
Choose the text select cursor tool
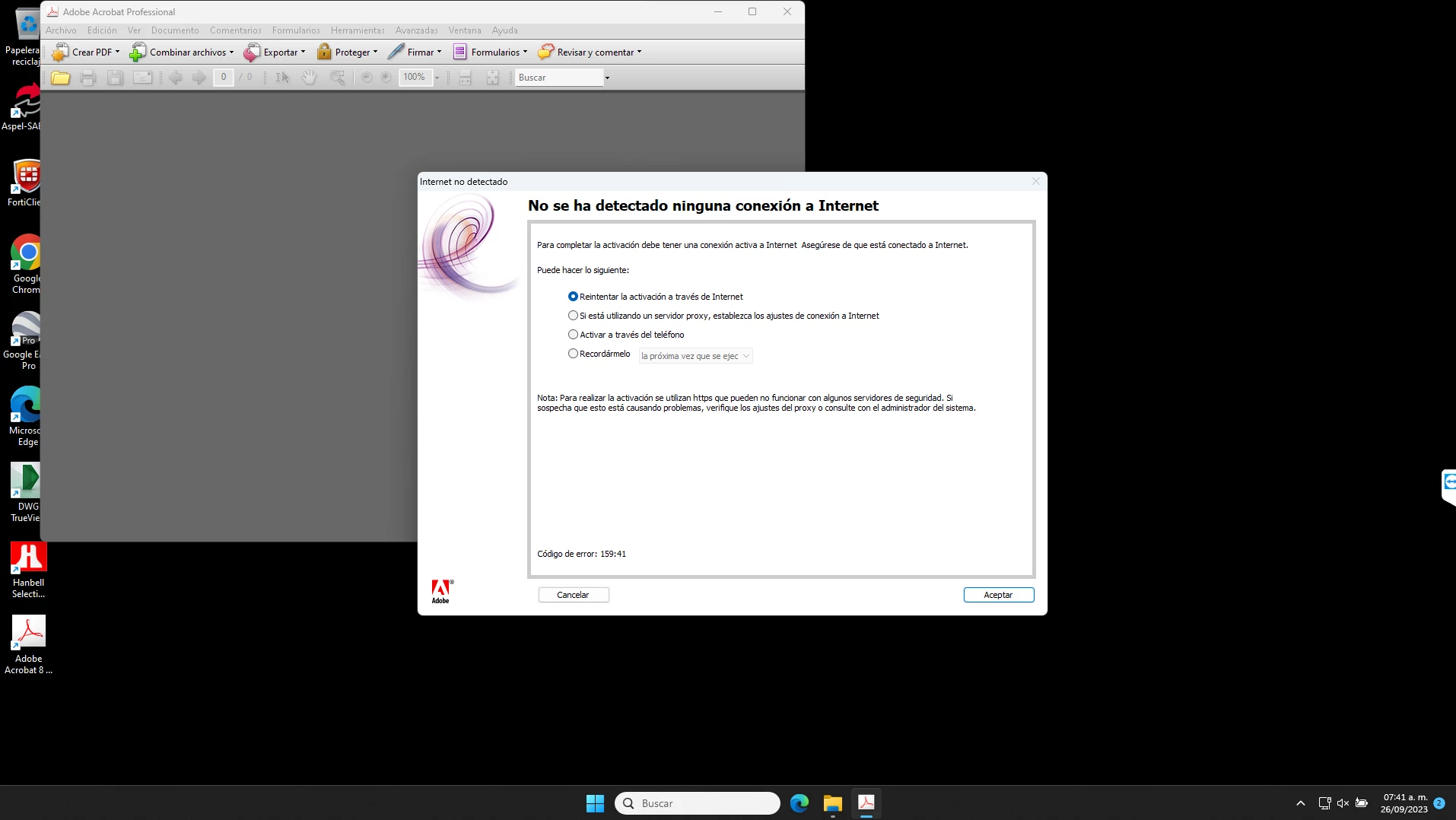click(x=282, y=78)
